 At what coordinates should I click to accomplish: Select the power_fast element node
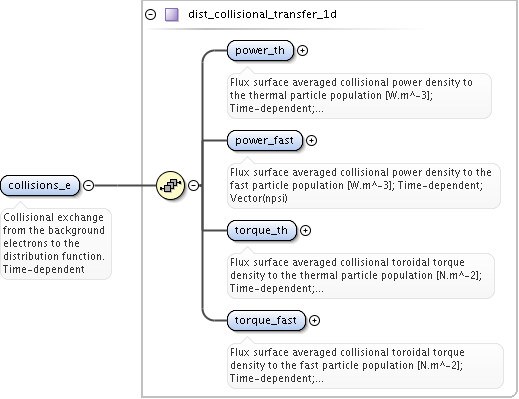265,140
